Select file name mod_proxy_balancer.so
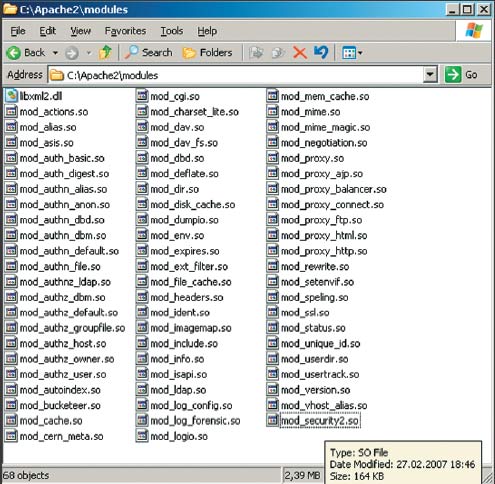495x484 pixels. tap(334, 189)
